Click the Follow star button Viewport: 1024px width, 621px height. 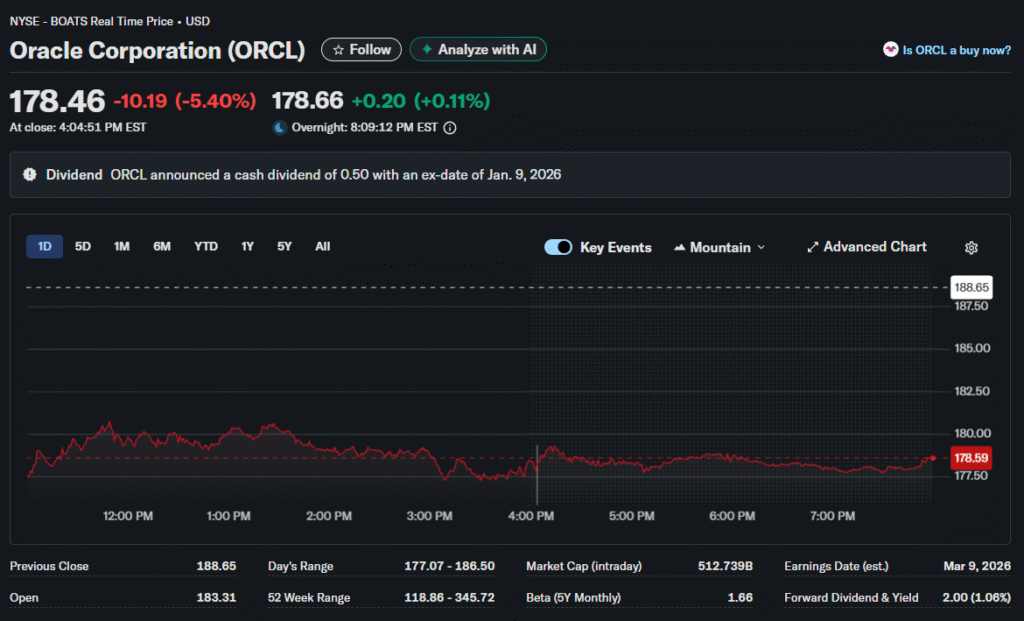tap(361, 49)
